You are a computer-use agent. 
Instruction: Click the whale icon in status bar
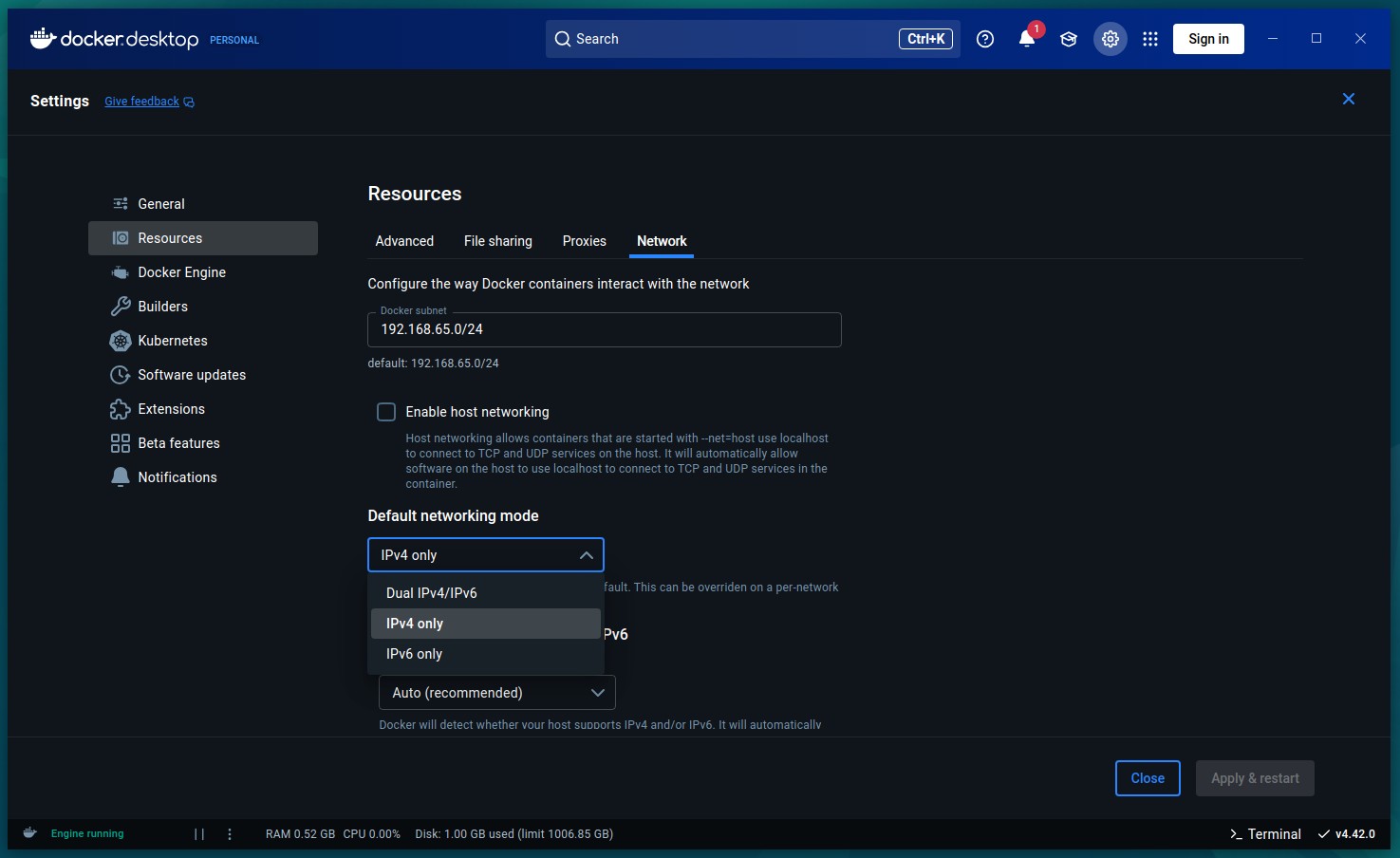(30, 832)
